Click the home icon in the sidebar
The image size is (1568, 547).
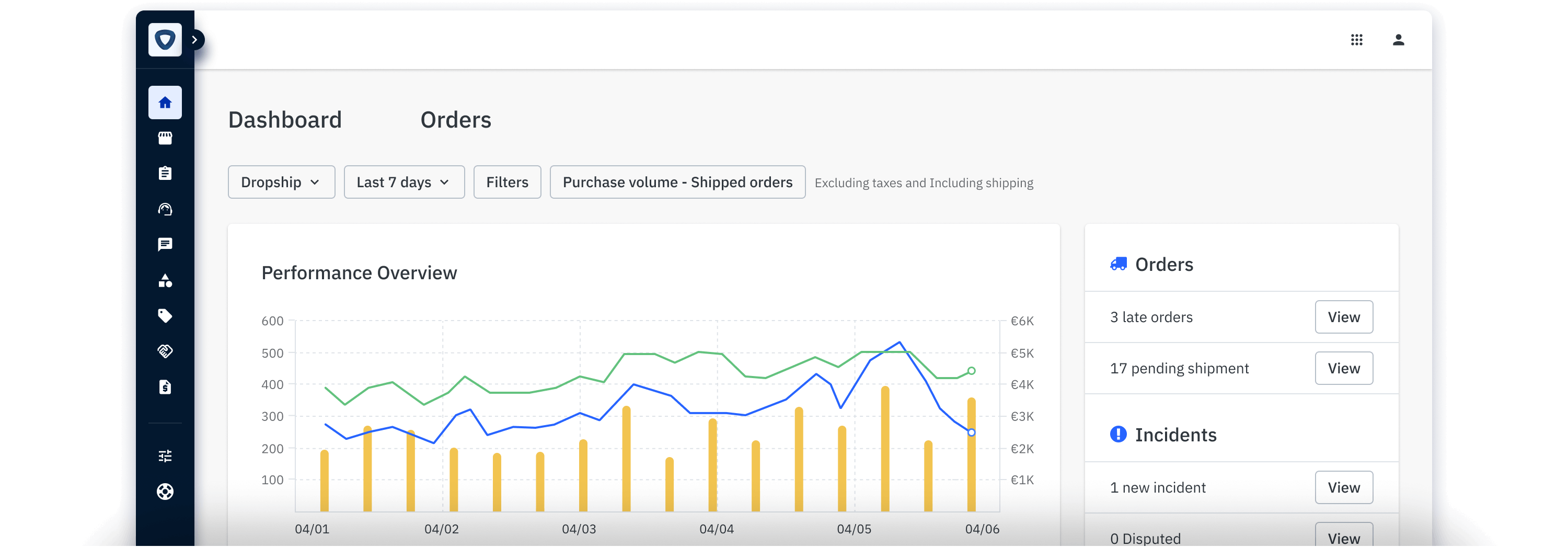click(165, 102)
